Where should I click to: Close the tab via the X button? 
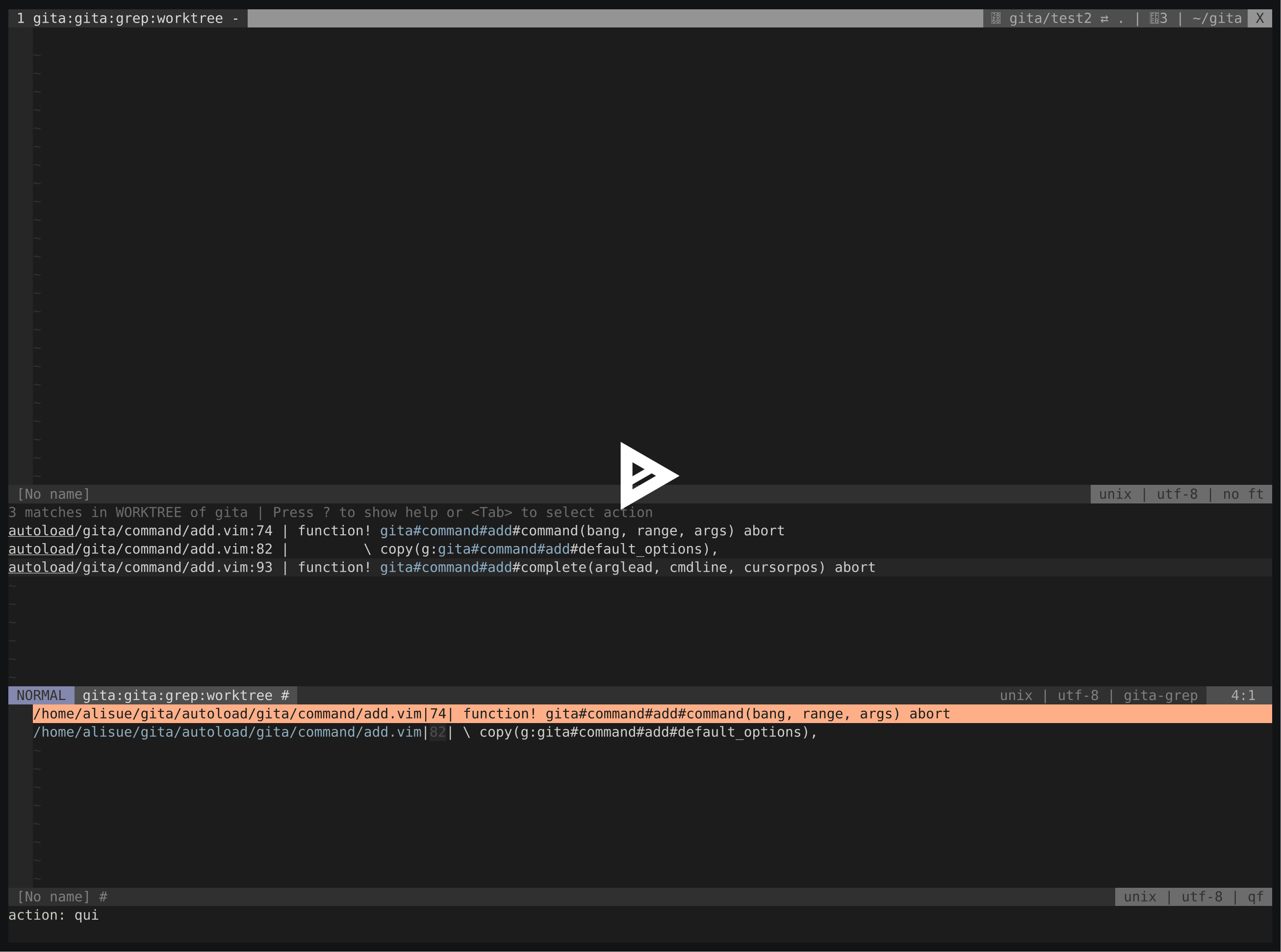(x=1259, y=19)
